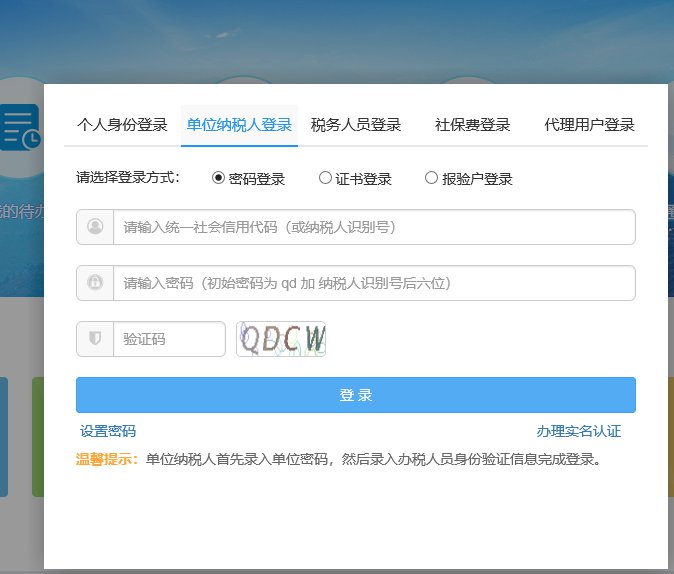
Task: Focus the 统一社会信用代码 input field
Action: pos(373,227)
